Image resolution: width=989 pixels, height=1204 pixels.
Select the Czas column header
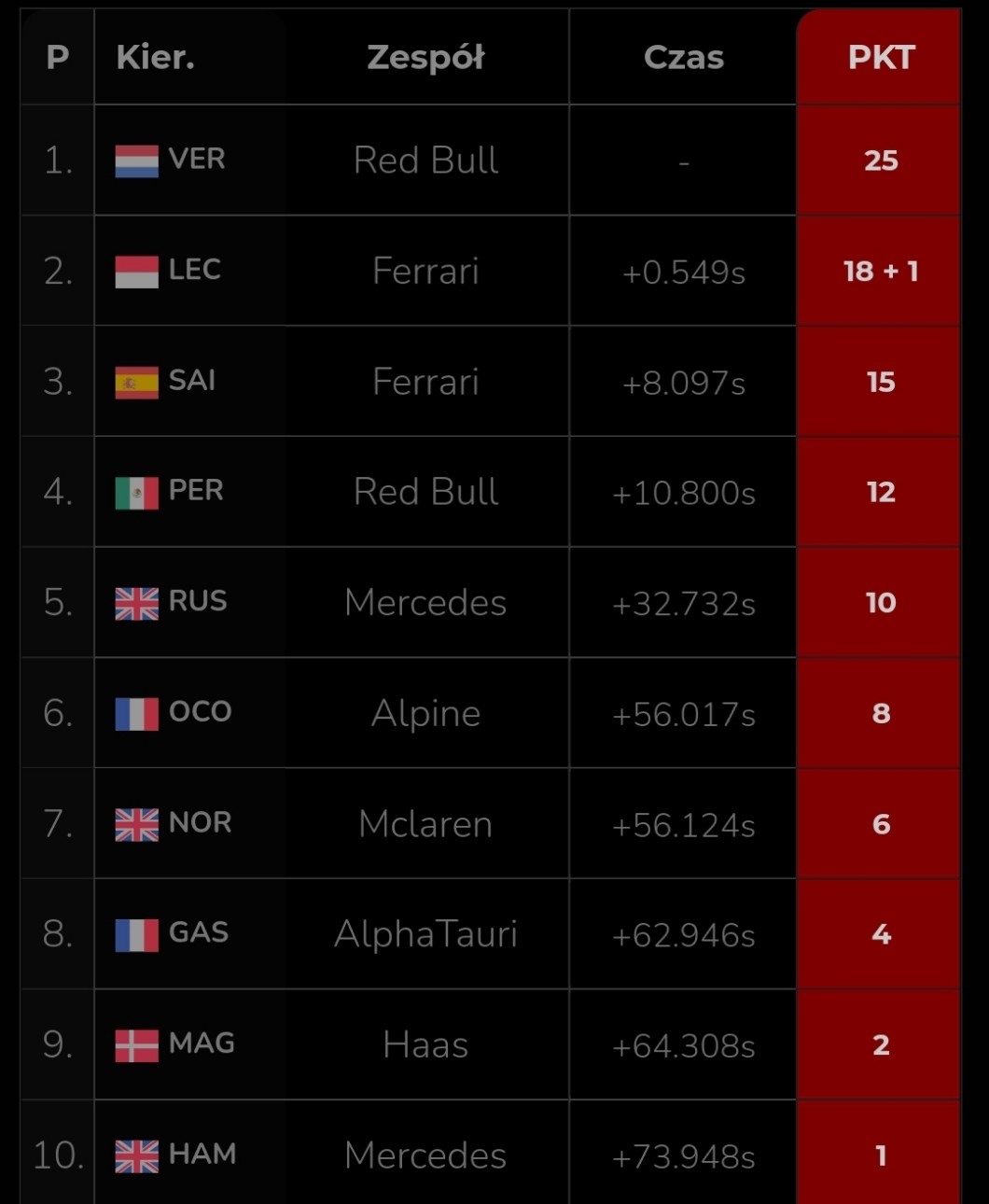click(x=683, y=58)
